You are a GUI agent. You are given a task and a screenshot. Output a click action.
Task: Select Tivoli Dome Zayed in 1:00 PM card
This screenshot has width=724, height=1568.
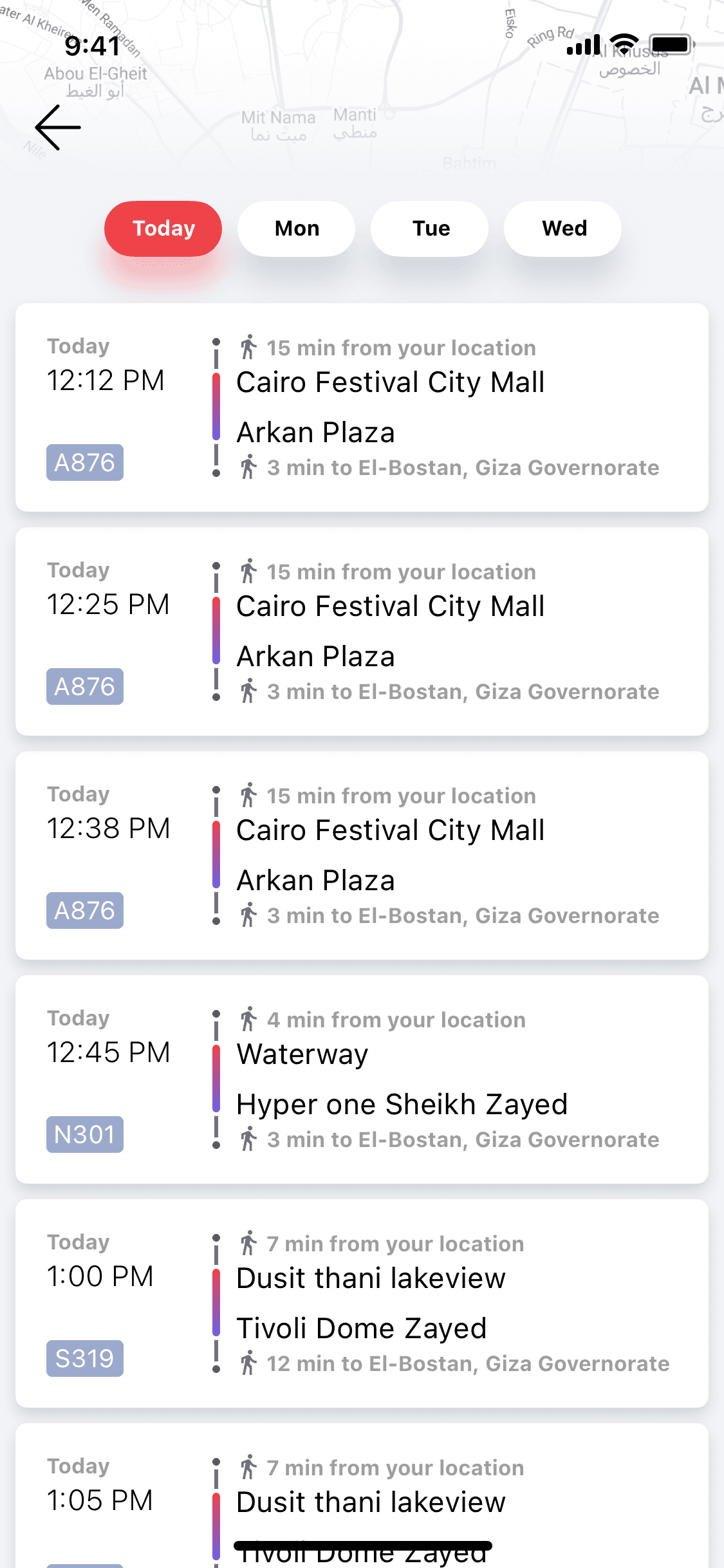pos(362,1329)
